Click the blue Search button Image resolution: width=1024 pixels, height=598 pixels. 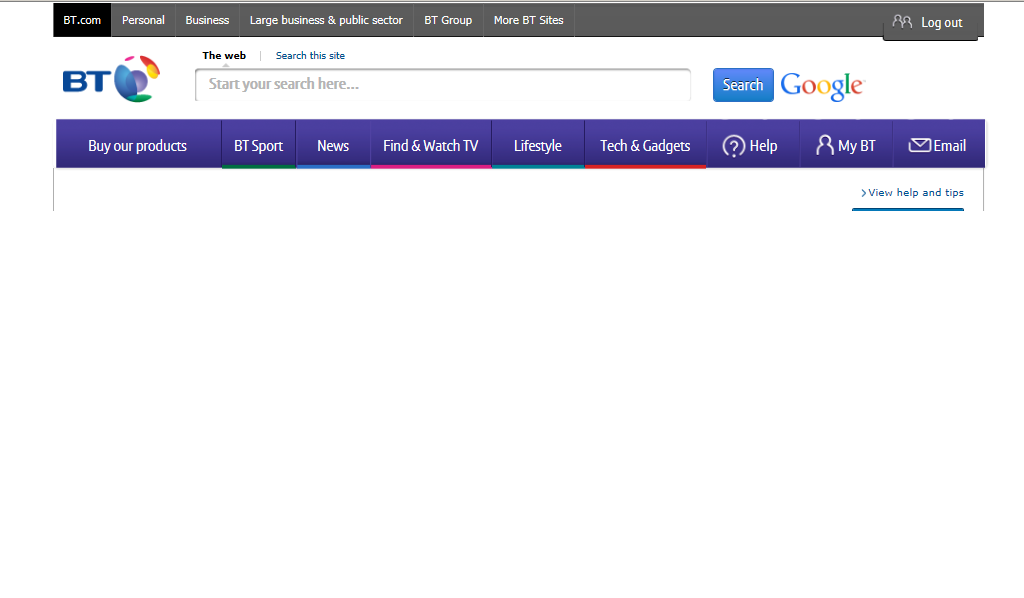pyautogui.click(x=743, y=85)
